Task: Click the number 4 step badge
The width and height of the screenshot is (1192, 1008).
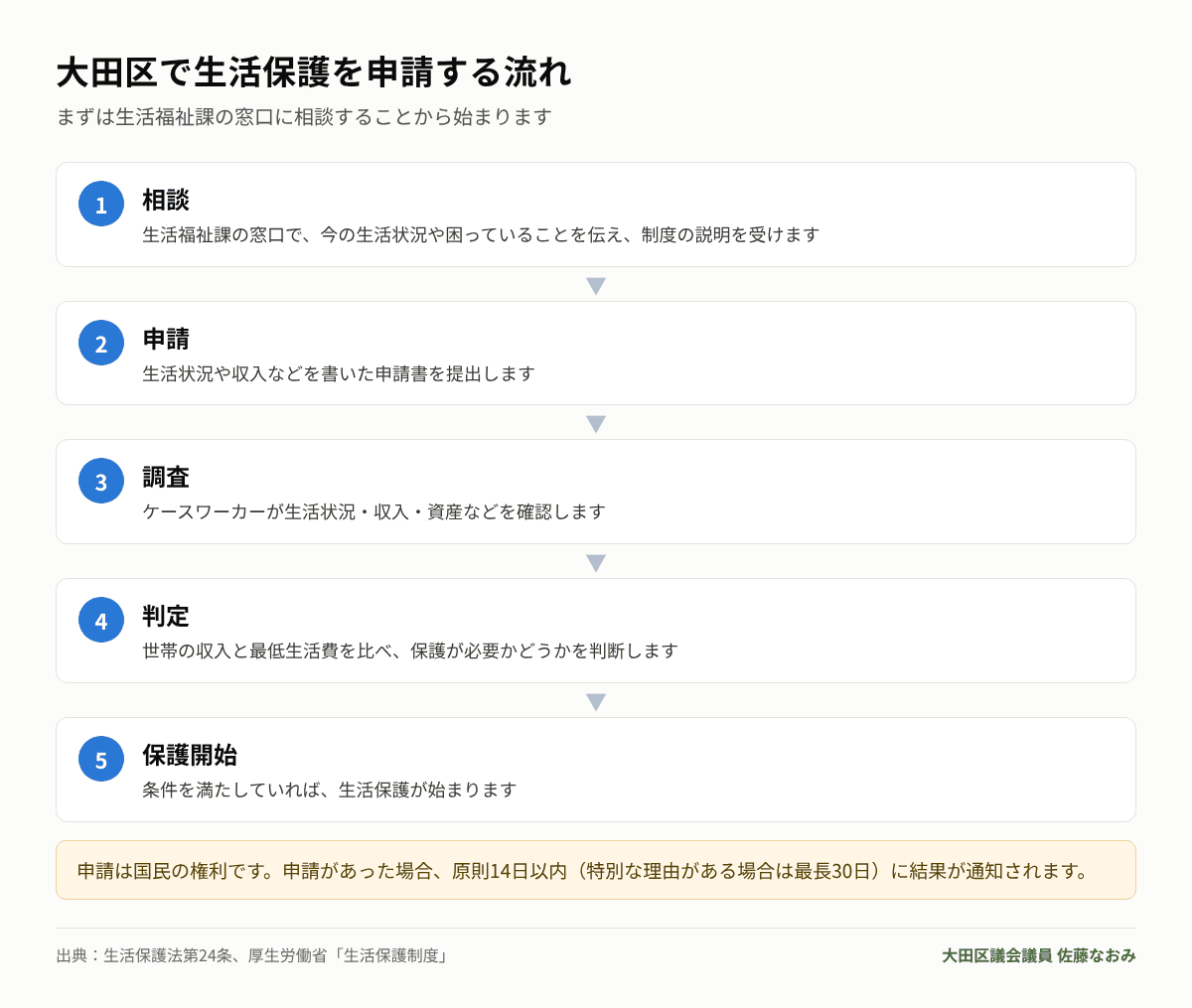Action: click(101, 620)
